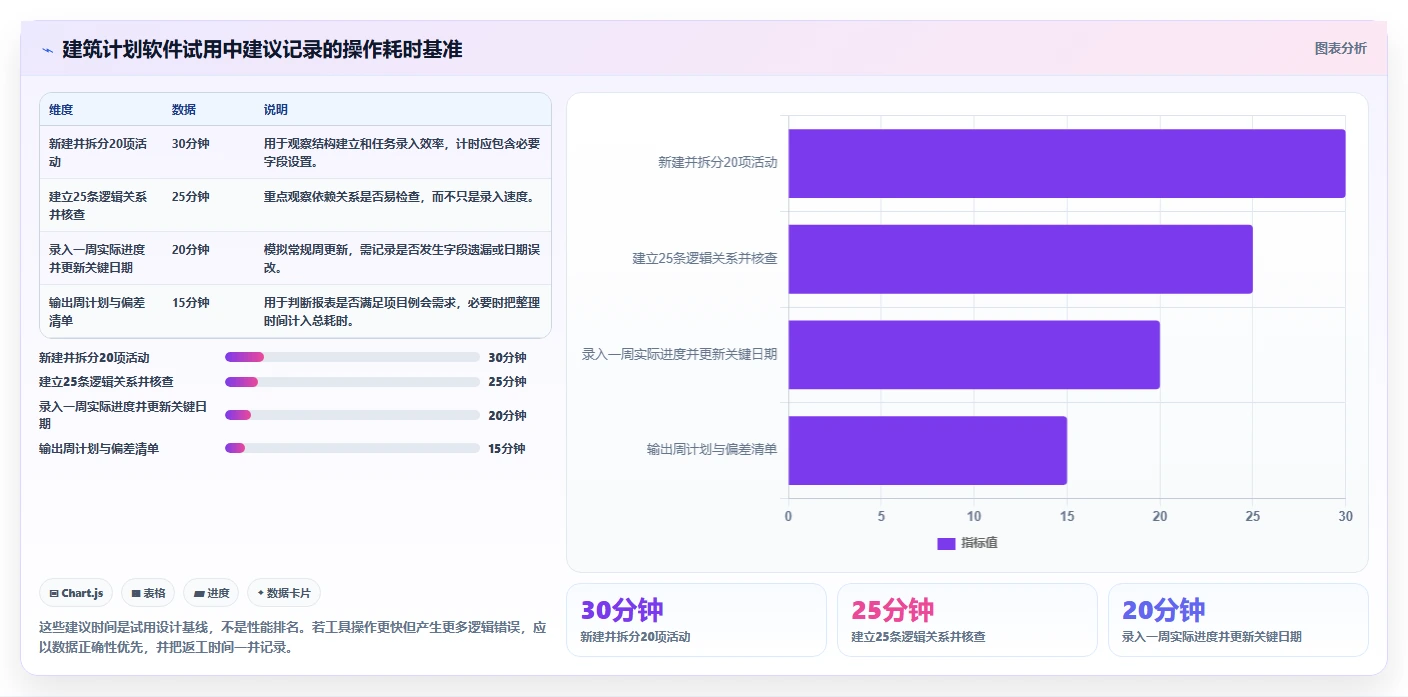
Task: Click the 20分钟 value beside the progress bar
Action: pos(507,415)
